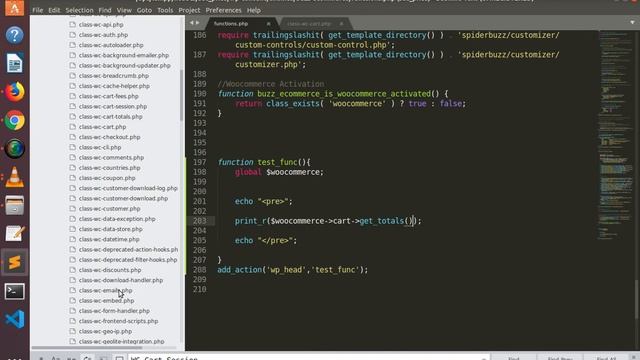The image size is (640, 360).
Task: Open class-wc-cart-totals.php in the sidebar
Action: tap(111, 116)
